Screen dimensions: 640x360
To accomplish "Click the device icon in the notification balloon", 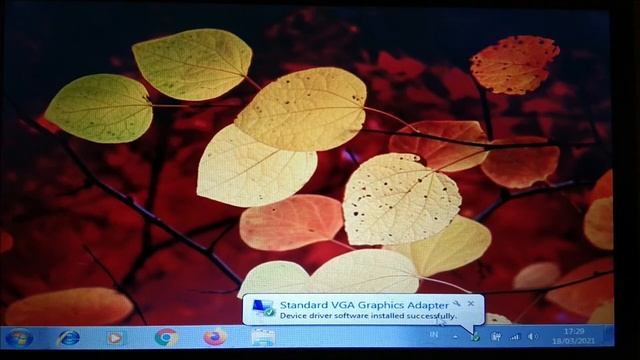I will pyautogui.click(x=263, y=308).
